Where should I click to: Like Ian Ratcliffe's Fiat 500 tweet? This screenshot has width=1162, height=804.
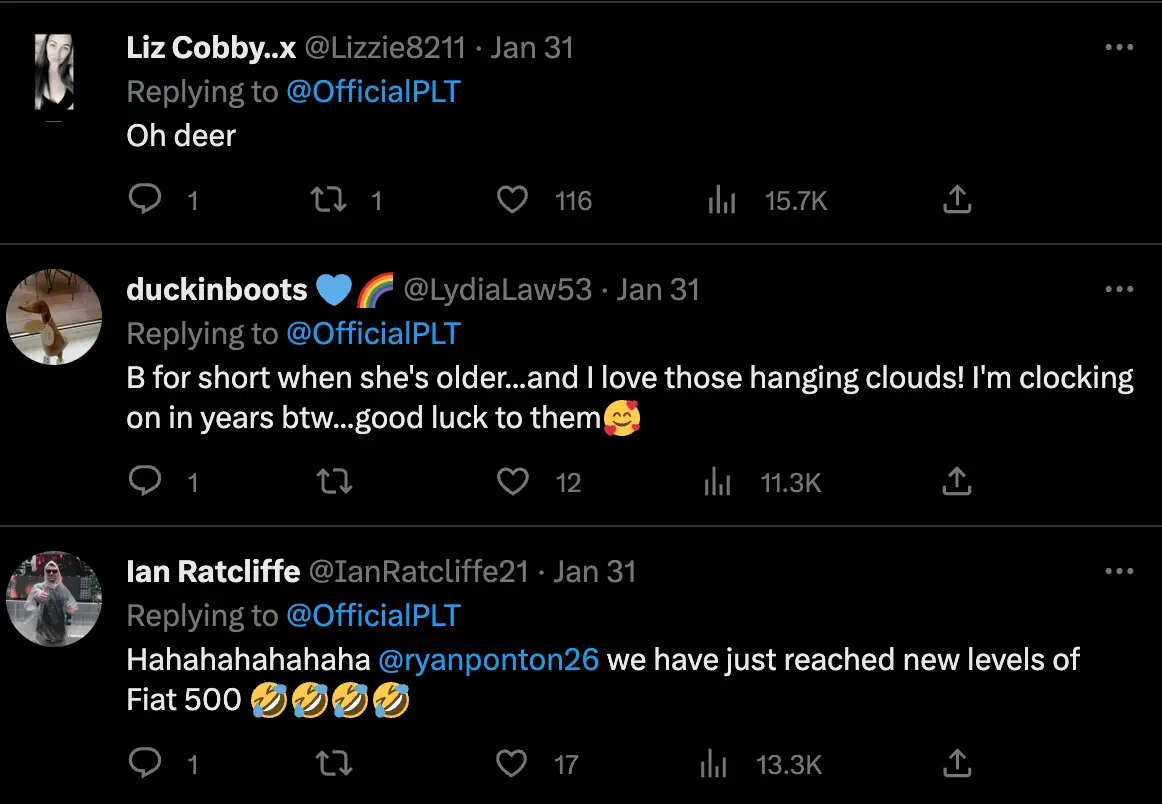click(x=512, y=765)
